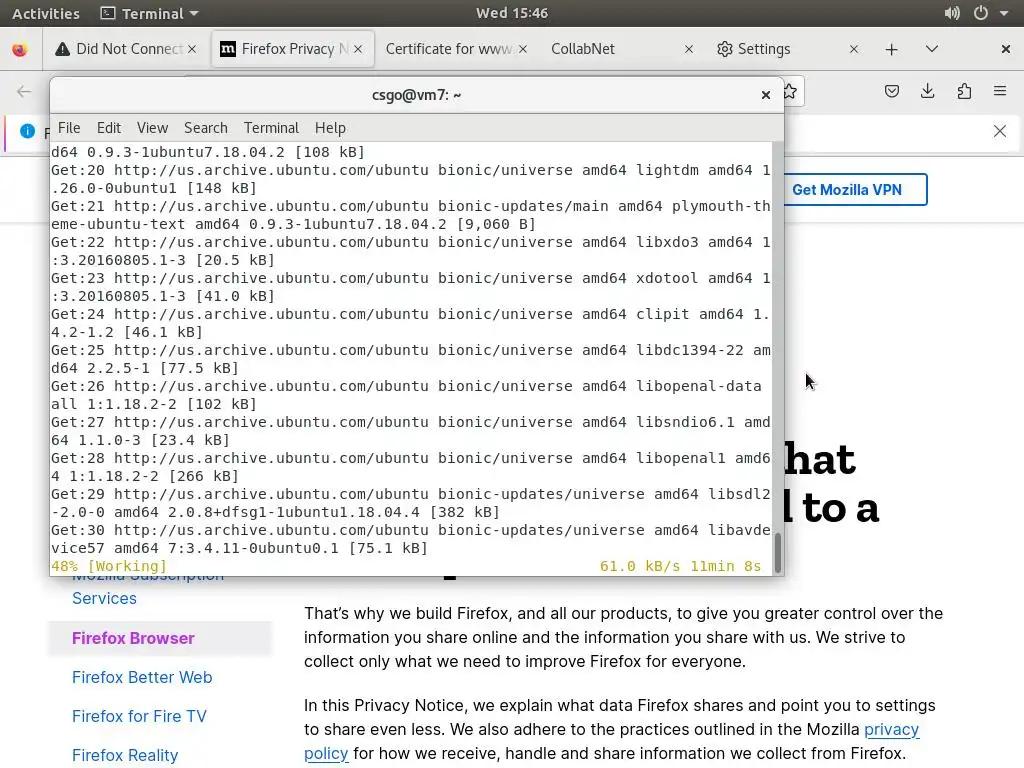Open the Firefox for Fire TV link
Image resolution: width=1024 pixels, height=768 pixels.
pyautogui.click(x=139, y=716)
